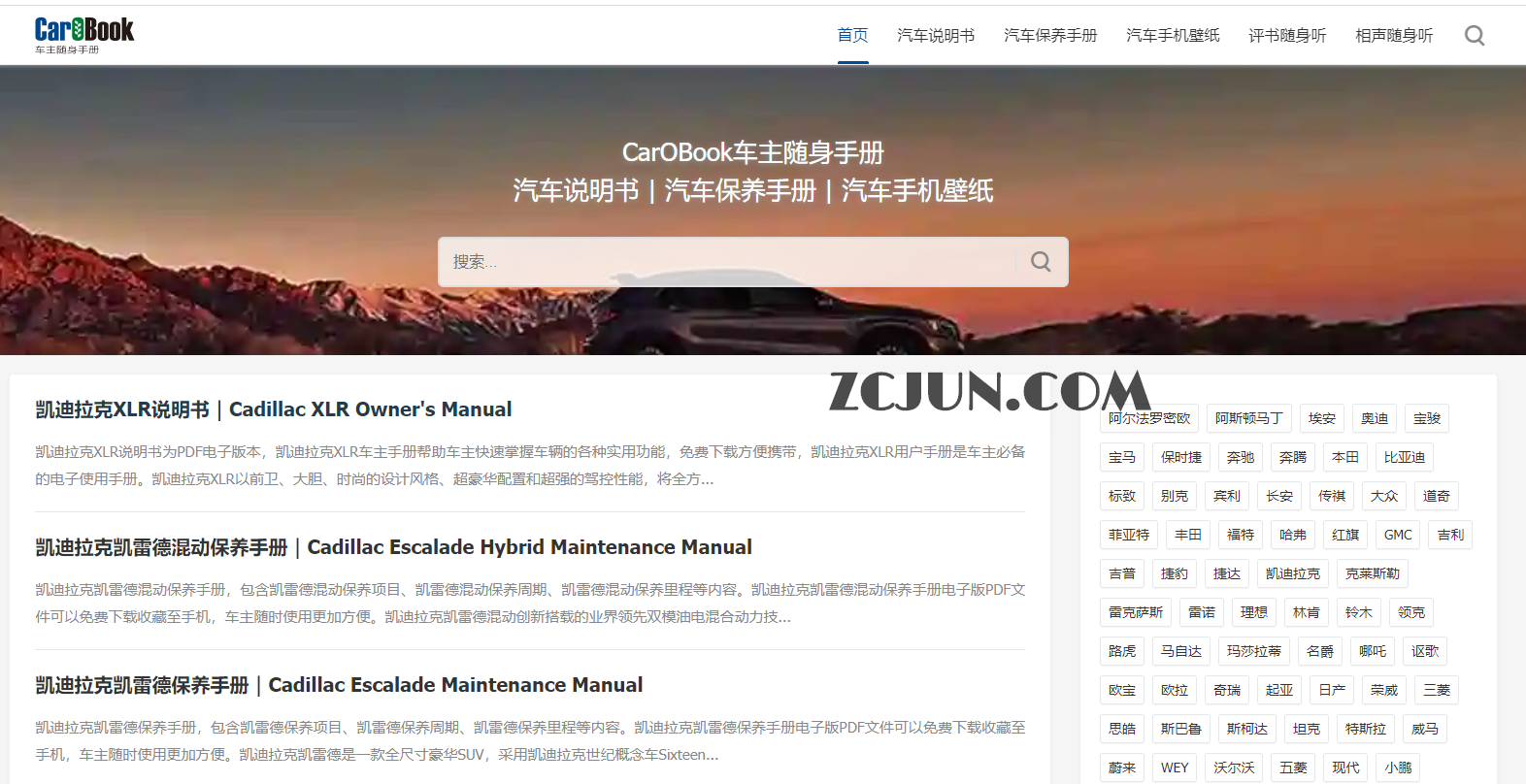Select the 理想 brand tag

coord(1254,612)
